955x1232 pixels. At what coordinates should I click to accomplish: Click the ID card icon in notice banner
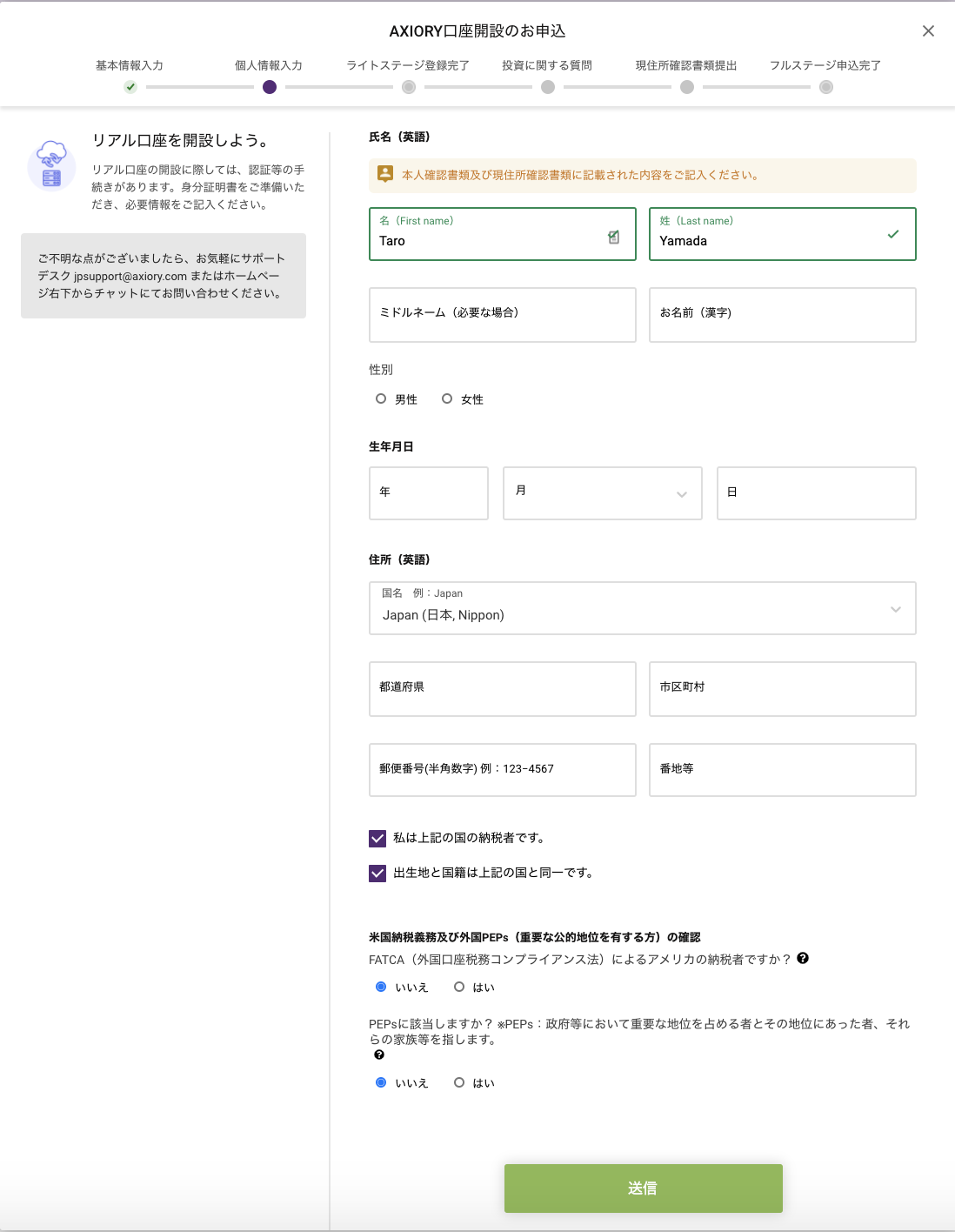click(385, 174)
